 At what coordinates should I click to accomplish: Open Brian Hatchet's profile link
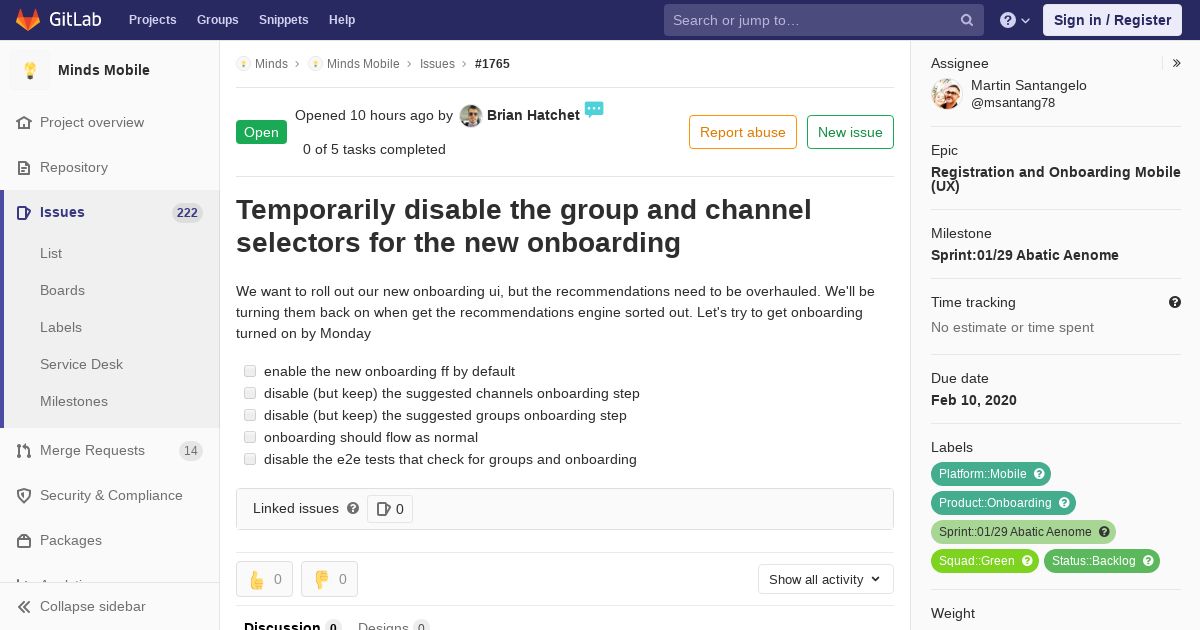point(533,115)
